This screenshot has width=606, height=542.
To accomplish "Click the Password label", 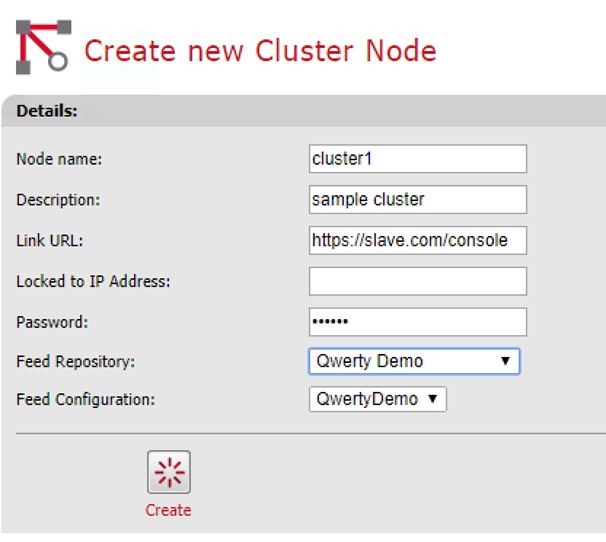I will pos(52,322).
